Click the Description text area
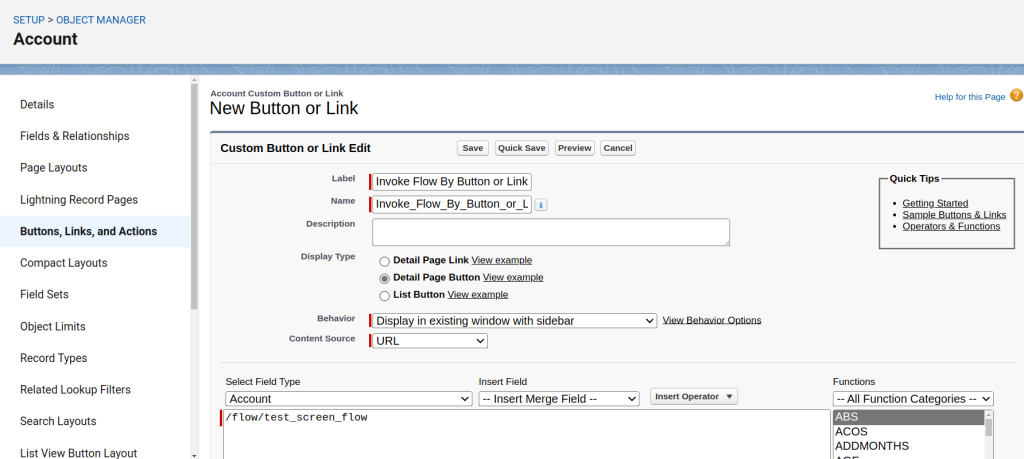Screen dimensions: 1024x459 point(551,232)
